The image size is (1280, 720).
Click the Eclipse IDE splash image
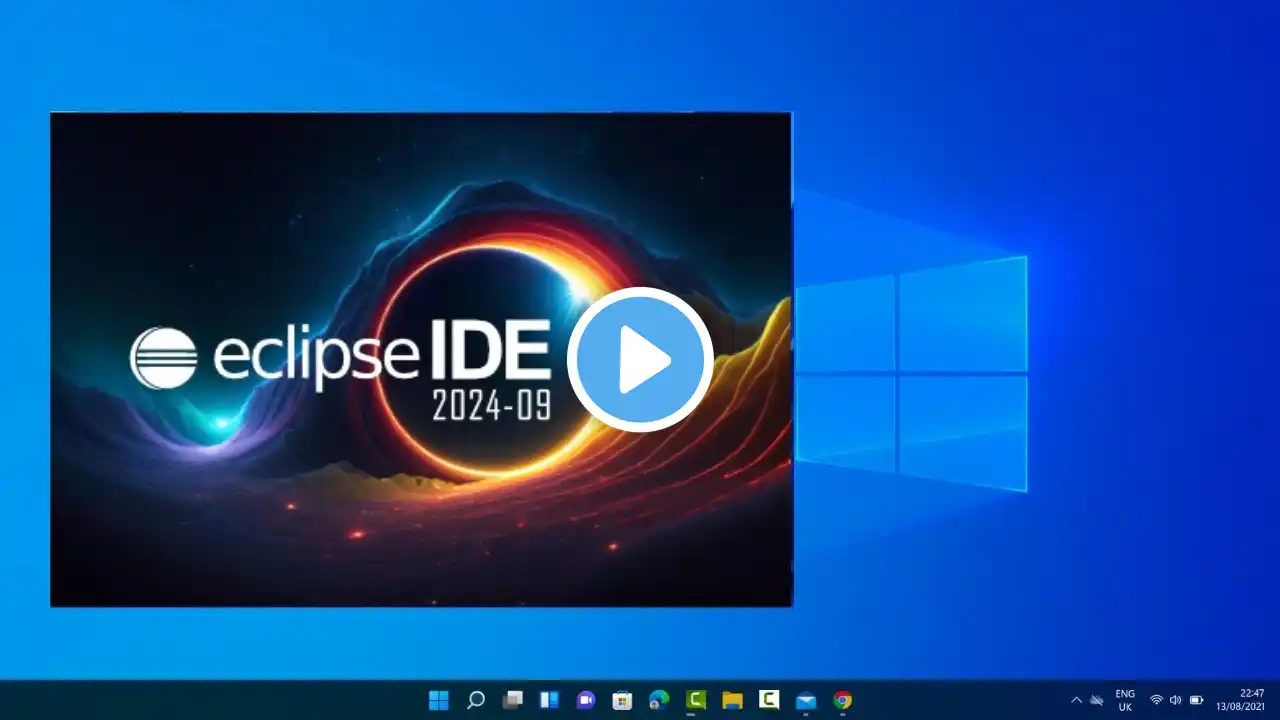point(421,359)
